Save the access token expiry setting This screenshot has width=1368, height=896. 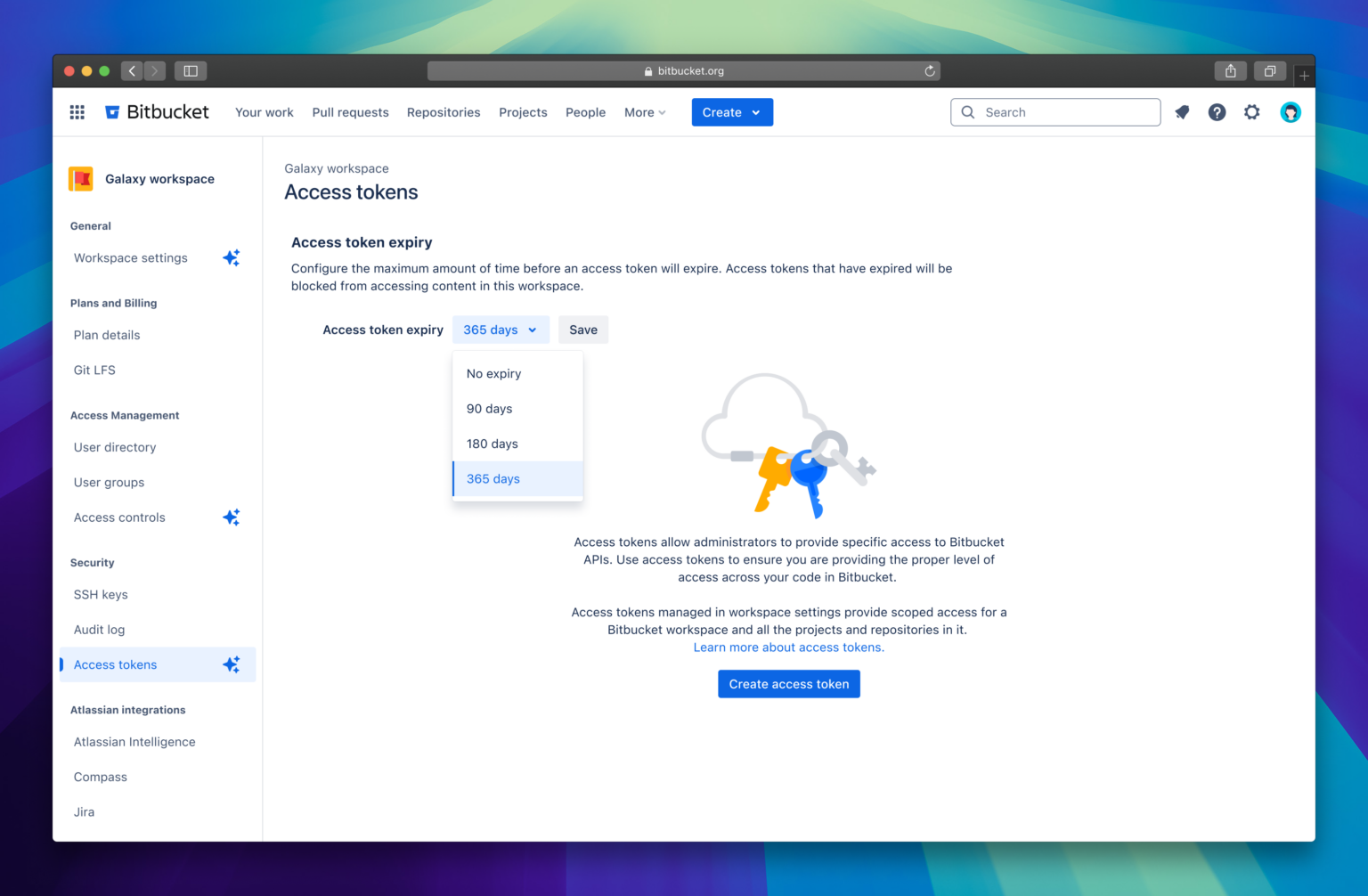click(x=582, y=330)
